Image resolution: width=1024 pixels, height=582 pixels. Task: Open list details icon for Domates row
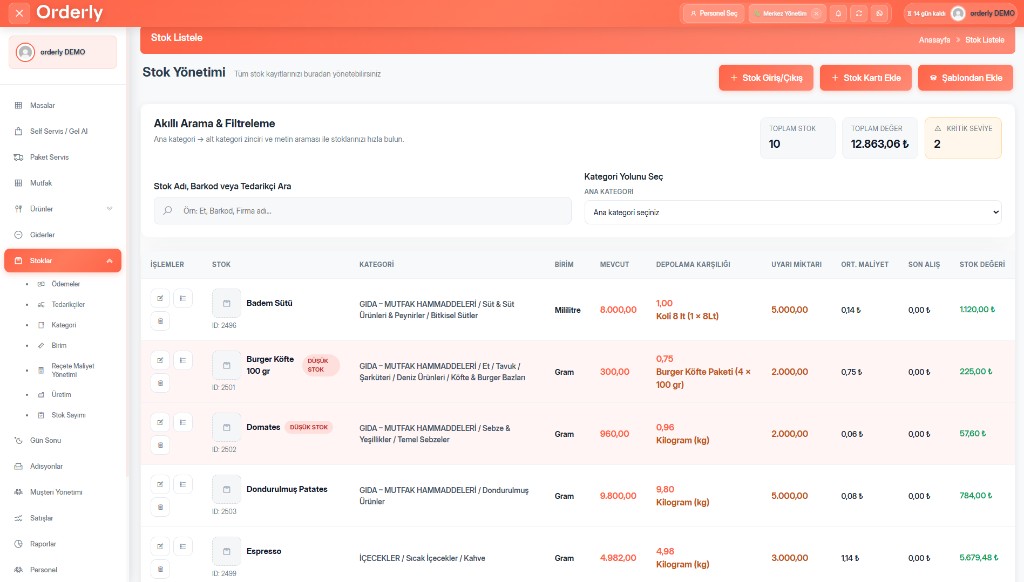[182, 421]
